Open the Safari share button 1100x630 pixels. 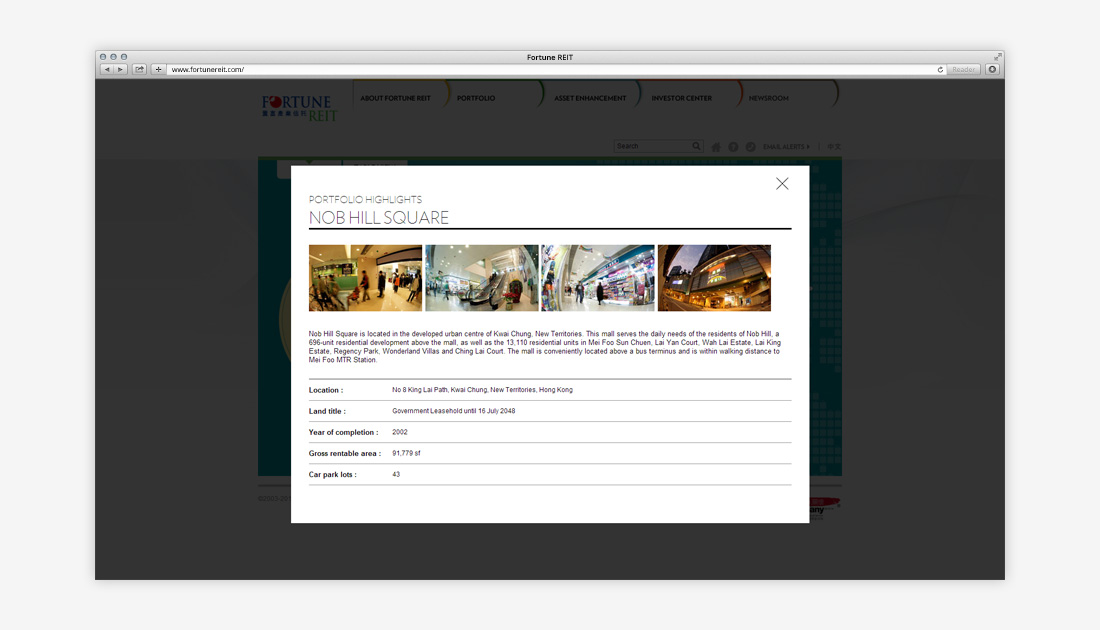click(x=140, y=69)
